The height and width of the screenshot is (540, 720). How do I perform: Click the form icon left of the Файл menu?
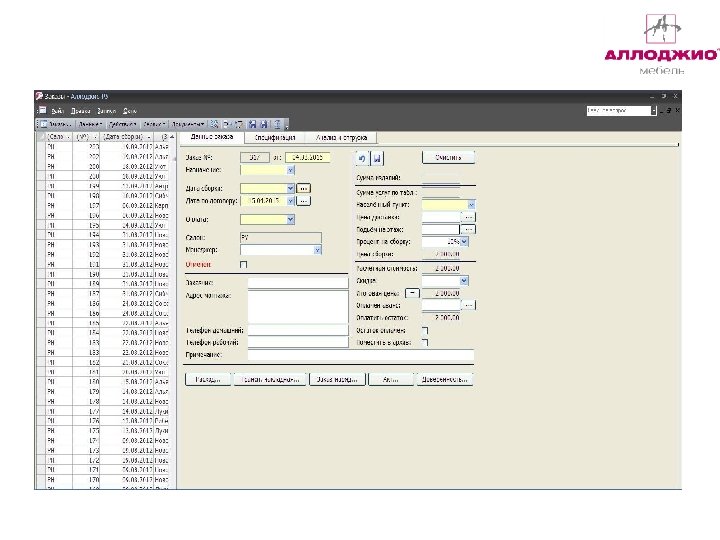pos(42,110)
